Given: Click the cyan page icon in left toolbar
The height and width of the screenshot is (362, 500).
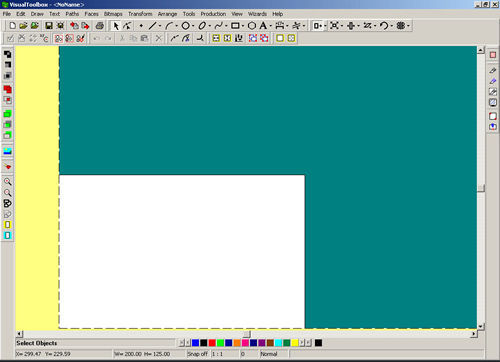Looking at the screenshot, I should [7, 235].
